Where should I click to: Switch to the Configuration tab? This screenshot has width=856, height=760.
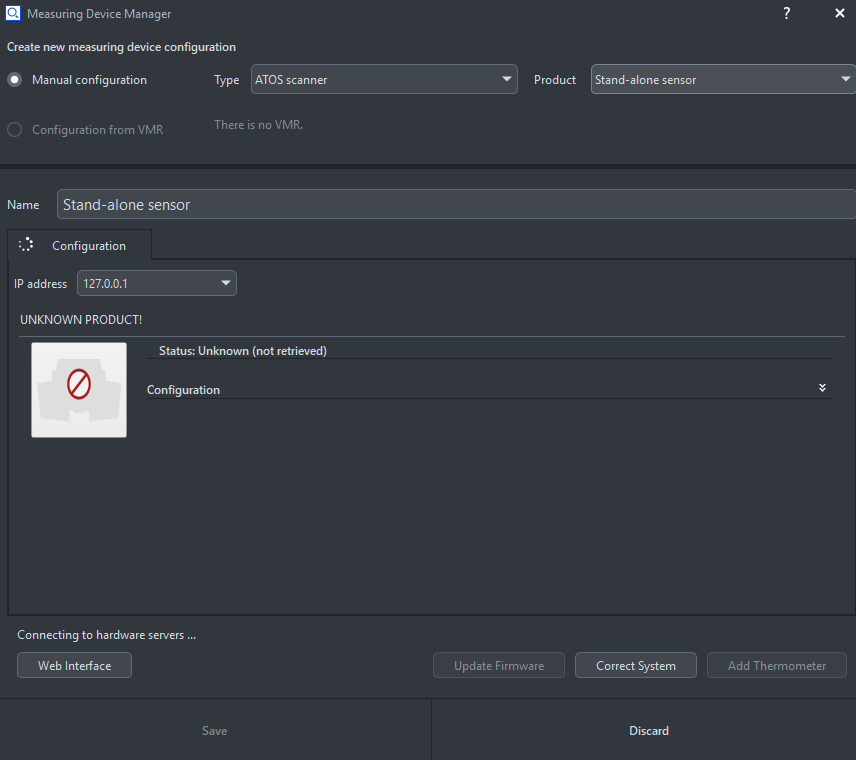(79, 245)
